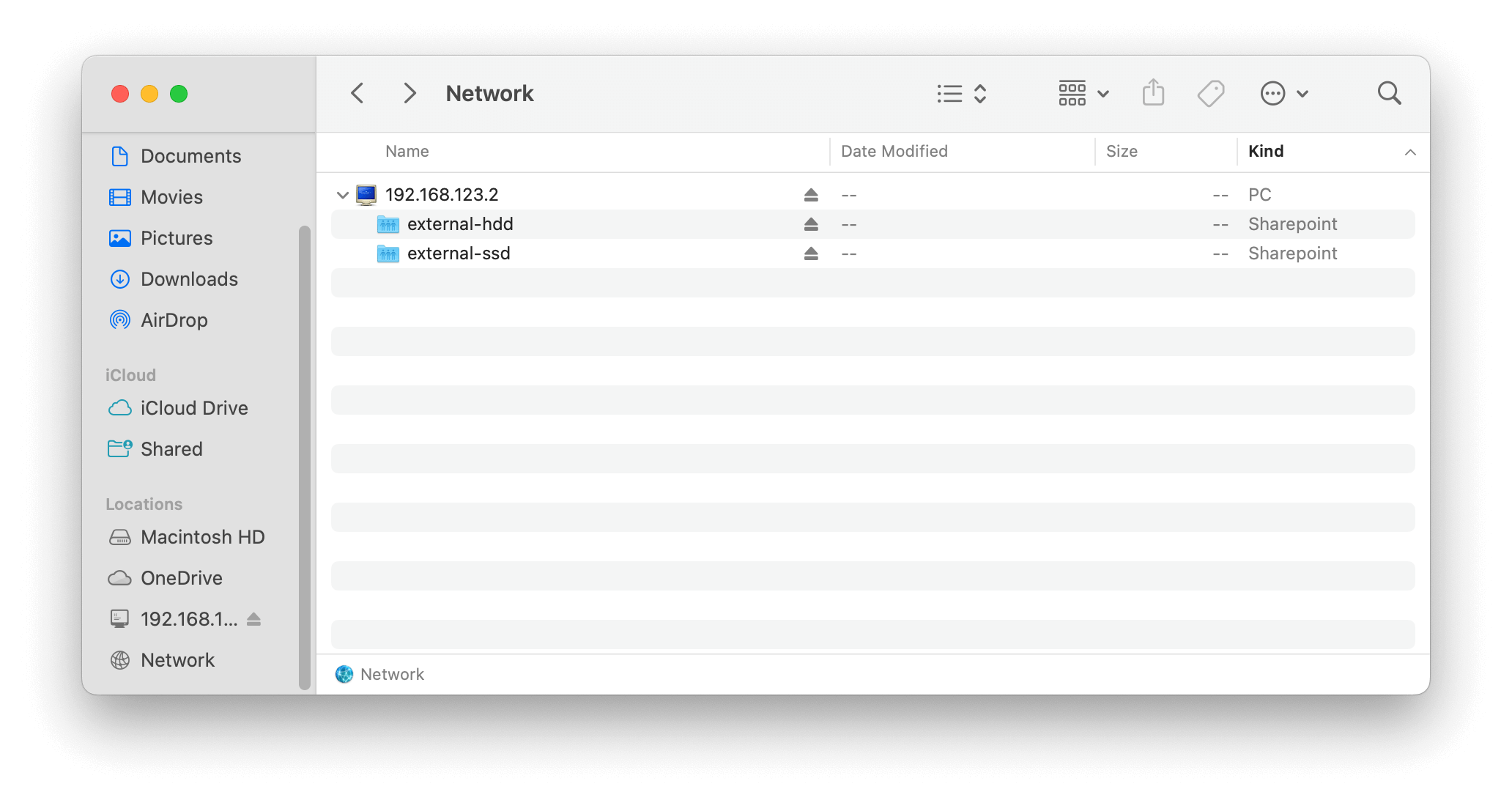Eject the external-hdd share

point(810,224)
